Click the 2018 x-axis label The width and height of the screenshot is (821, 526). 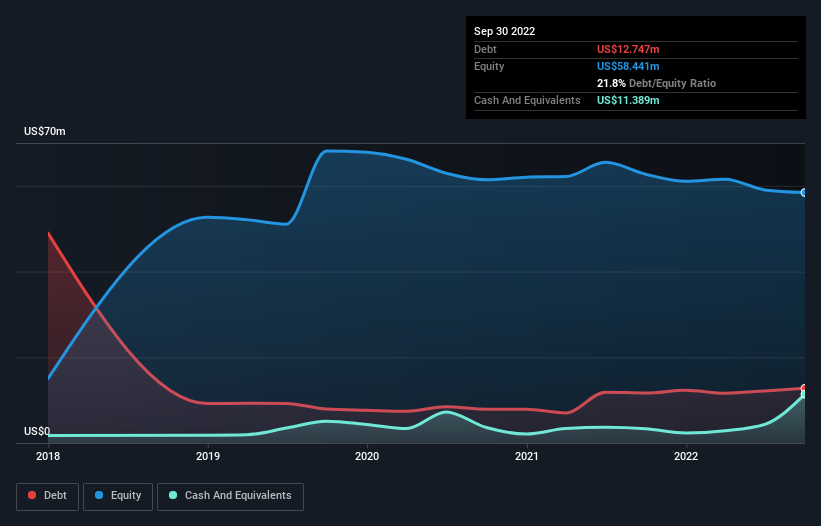click(x=48, y=456)
